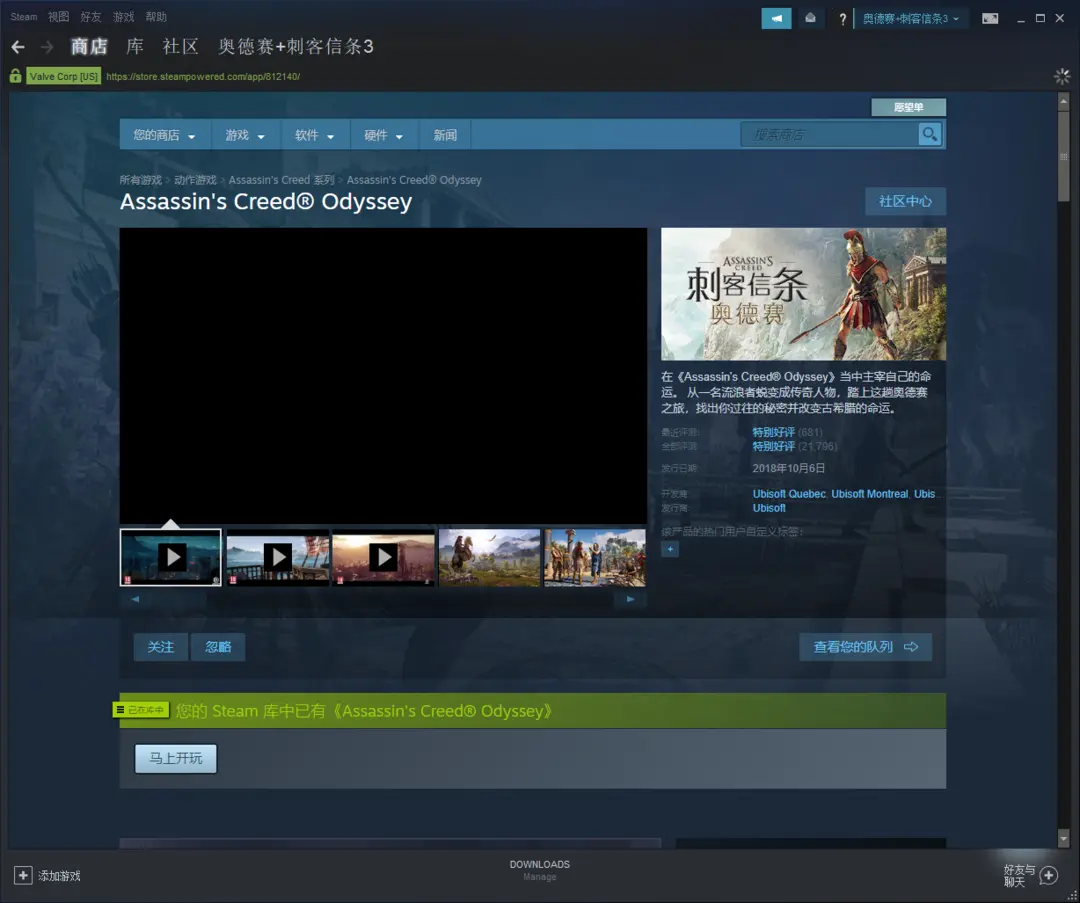Open the Ubisoft Montreal developer link
Viewport: 1080px width, 903px height.
(x=869, y=494)
